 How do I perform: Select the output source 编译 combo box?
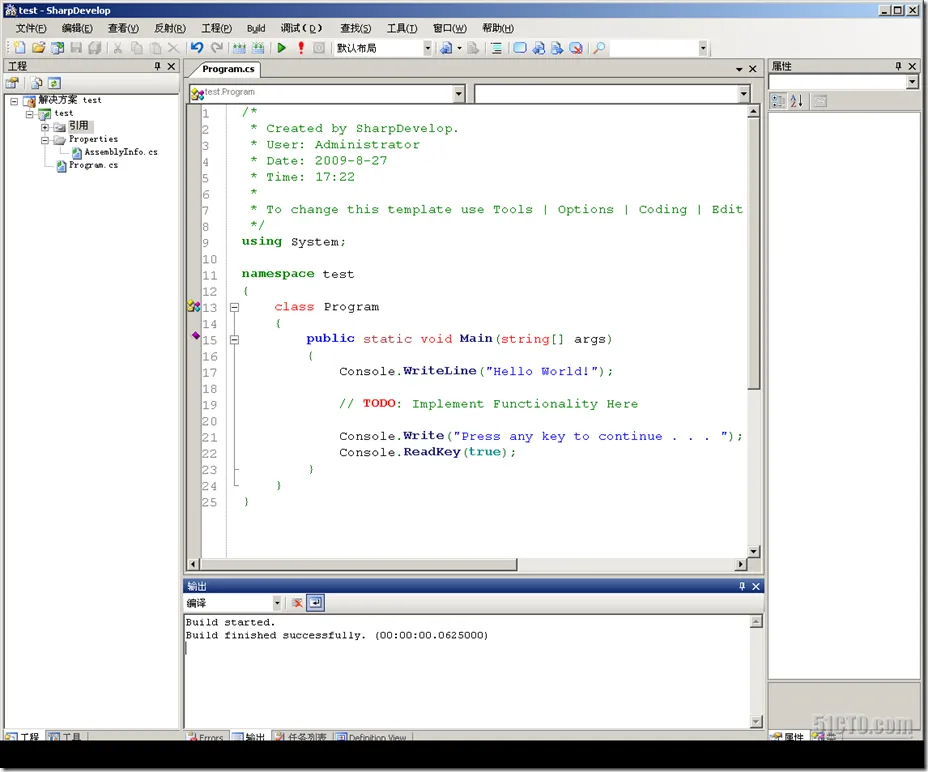pyautogui.click(x=234, y=603)
